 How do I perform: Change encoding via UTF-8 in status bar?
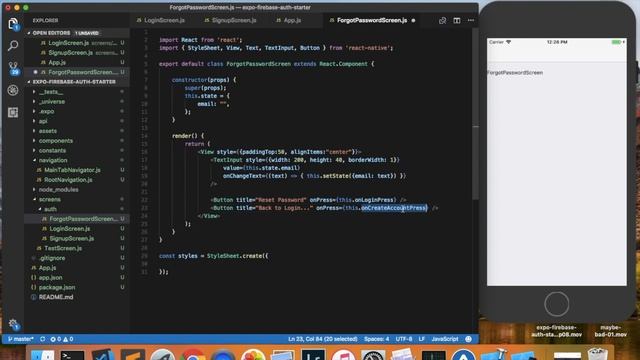[x=404, y=339]
